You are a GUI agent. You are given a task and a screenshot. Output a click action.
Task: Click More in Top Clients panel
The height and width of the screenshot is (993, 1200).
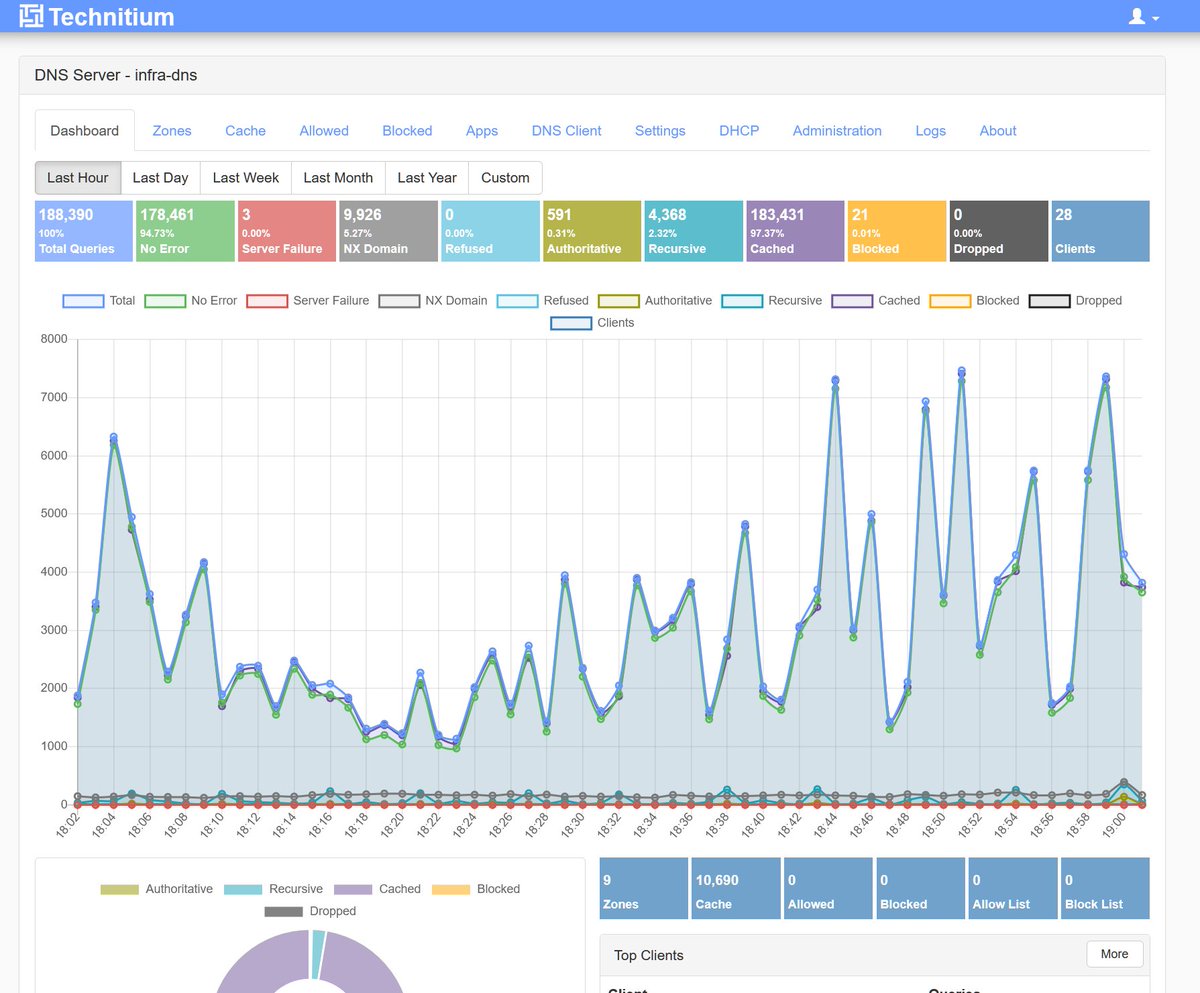pos(1114,954)
